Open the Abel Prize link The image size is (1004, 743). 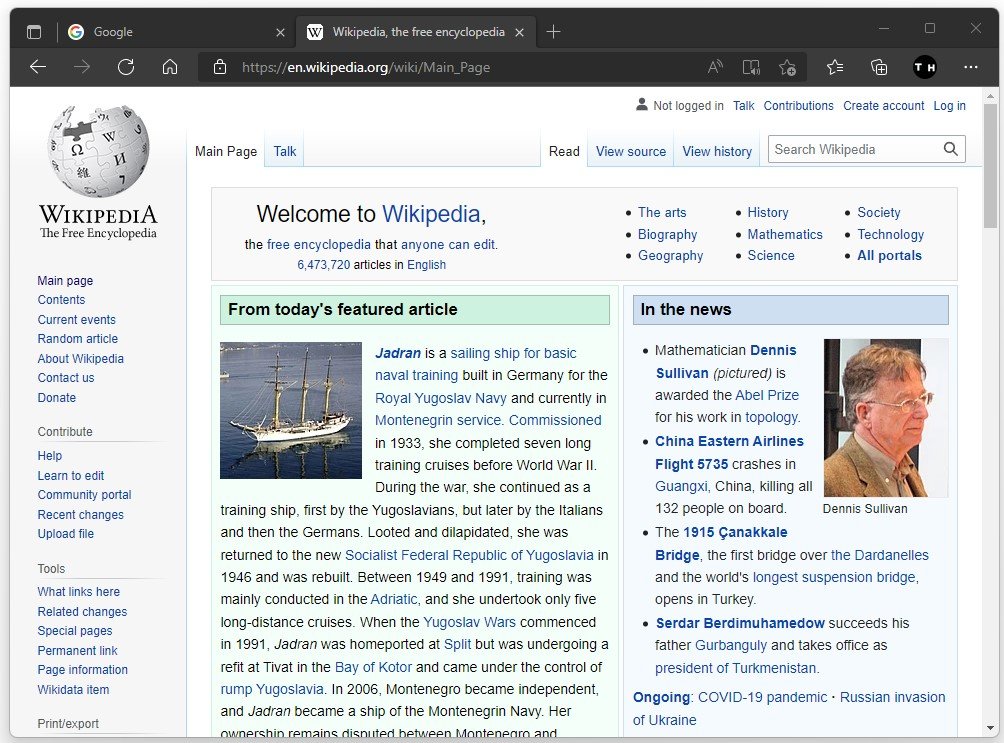point(767,395)
